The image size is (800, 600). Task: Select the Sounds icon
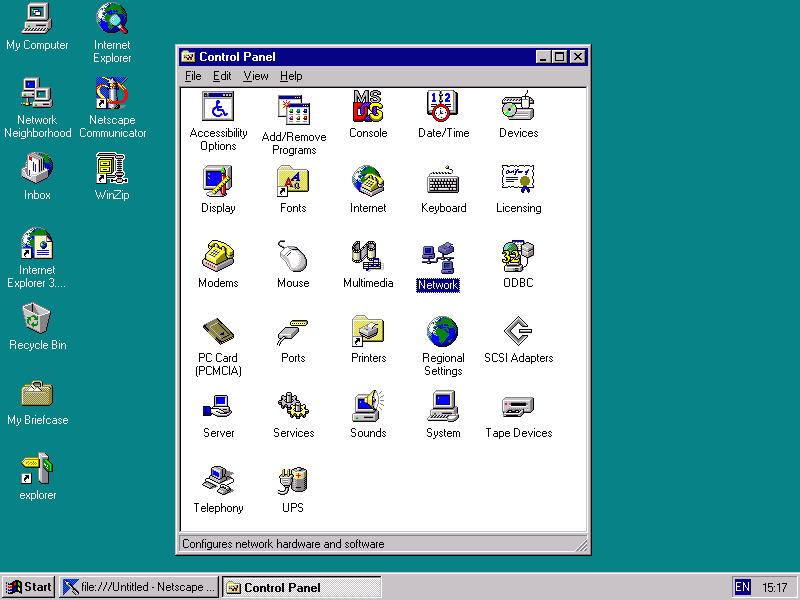click(368, 407)
